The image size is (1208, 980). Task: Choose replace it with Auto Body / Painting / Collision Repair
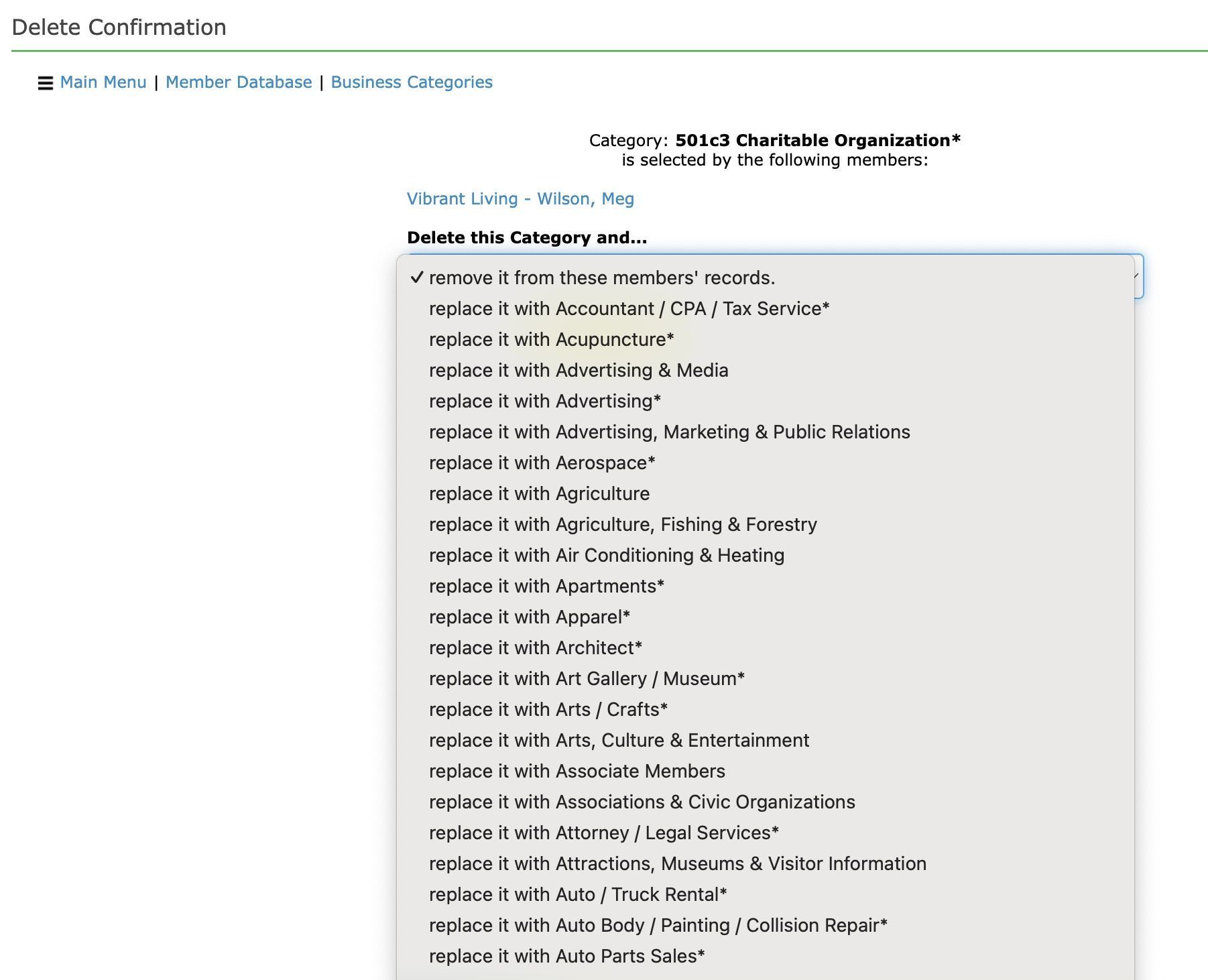658,925
